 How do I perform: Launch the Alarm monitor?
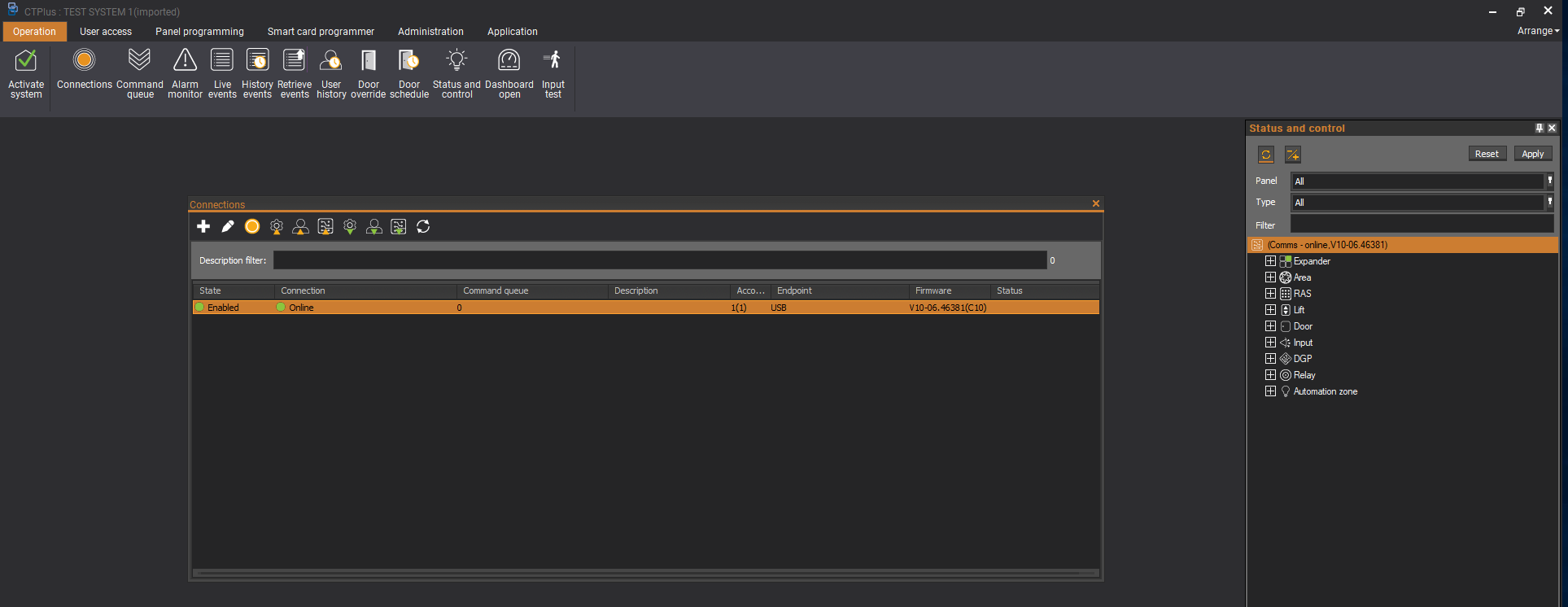pos(185,73)
